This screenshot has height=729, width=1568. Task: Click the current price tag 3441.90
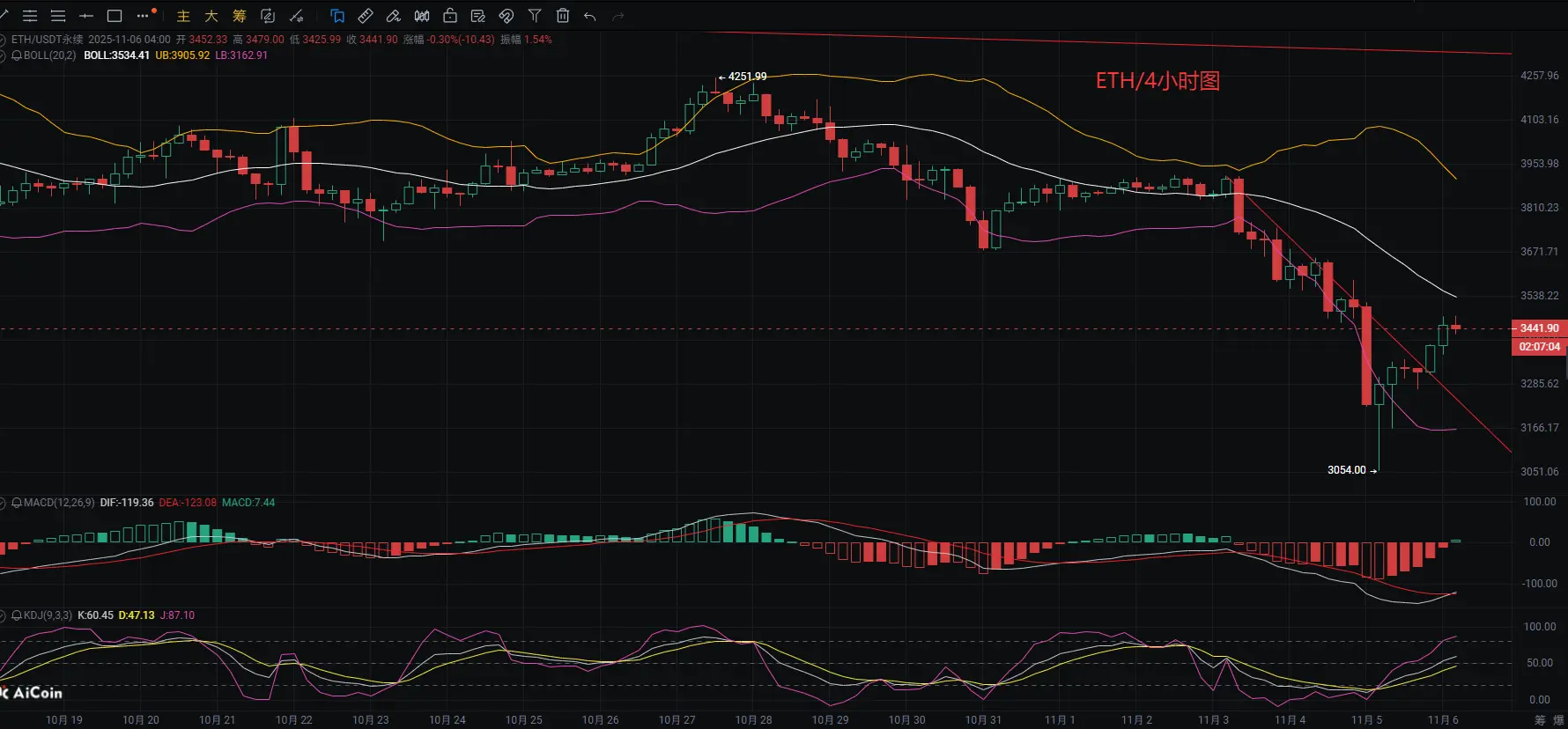[x=1539, y=328]
